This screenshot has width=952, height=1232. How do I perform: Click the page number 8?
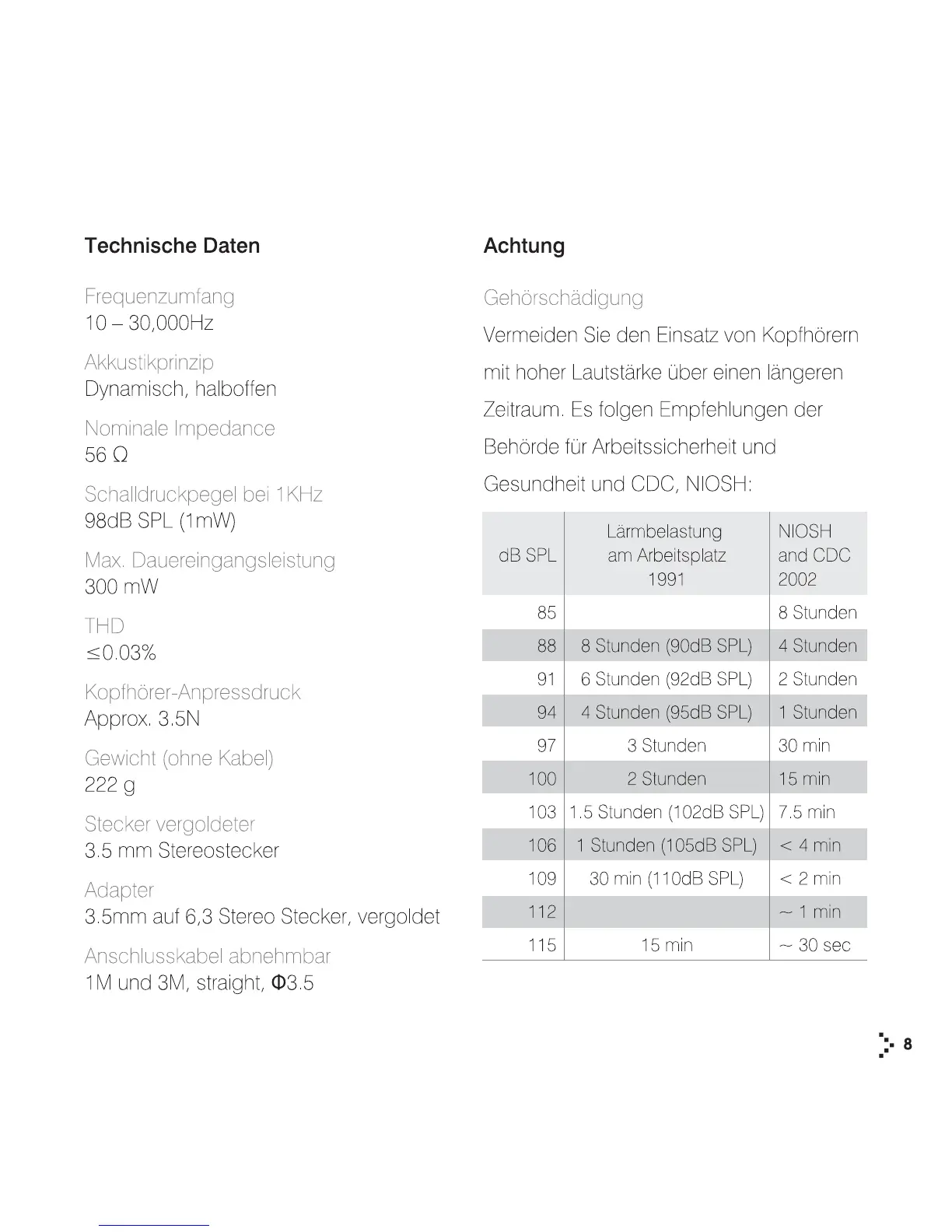coord(908,1045)
